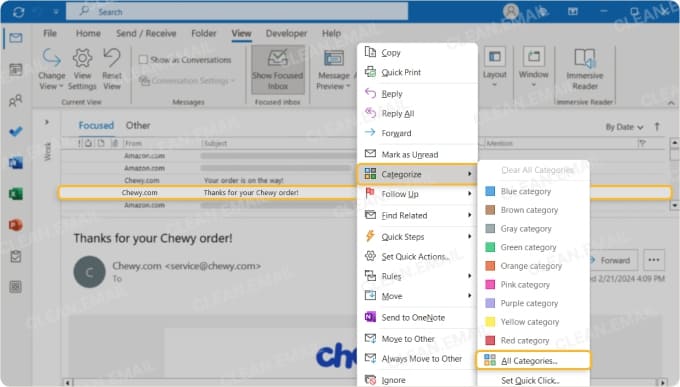Open the Mail view in left sidebar

tap(16, 38)
